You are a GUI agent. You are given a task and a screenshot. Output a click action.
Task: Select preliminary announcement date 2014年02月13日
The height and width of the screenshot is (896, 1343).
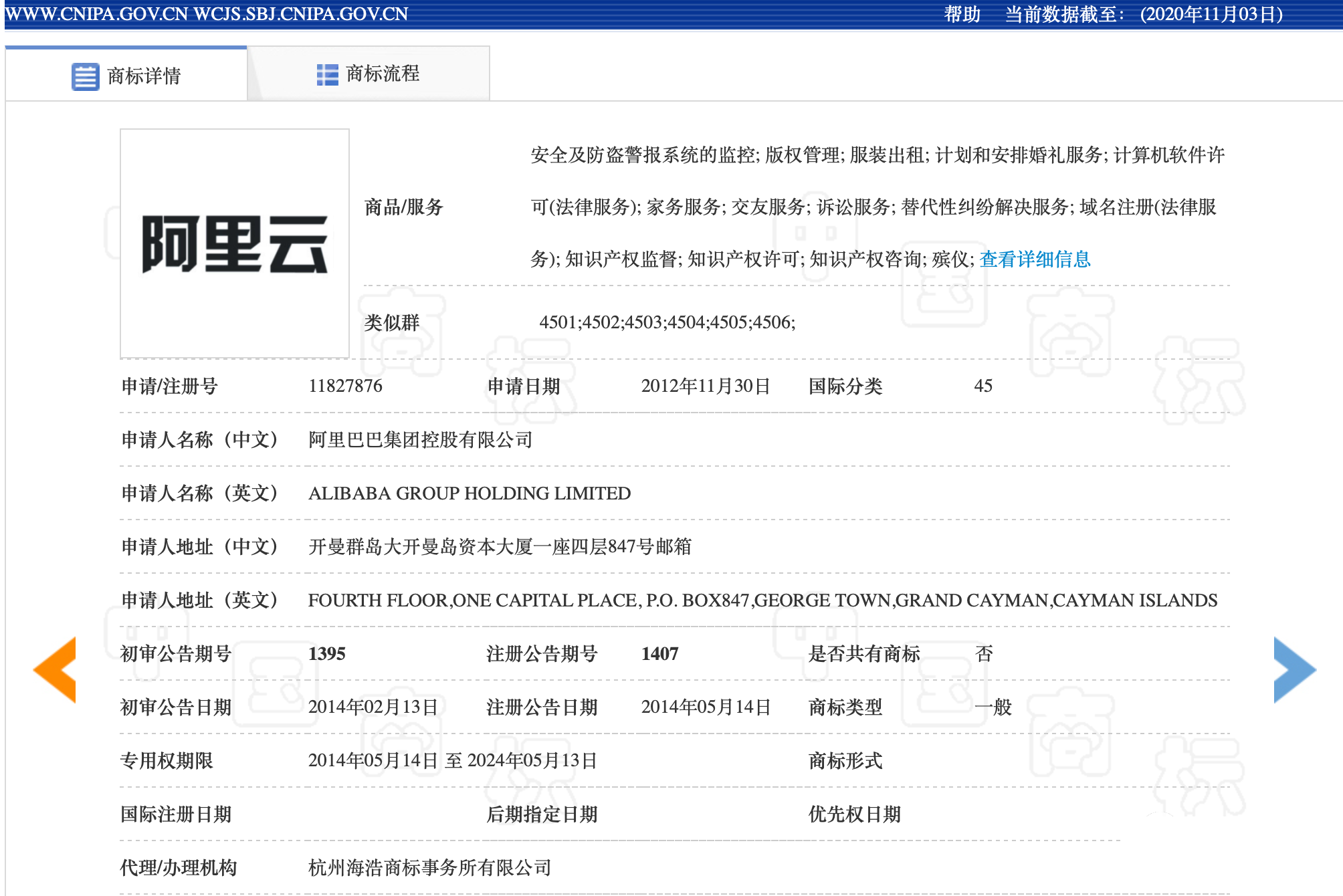(373, 707)
